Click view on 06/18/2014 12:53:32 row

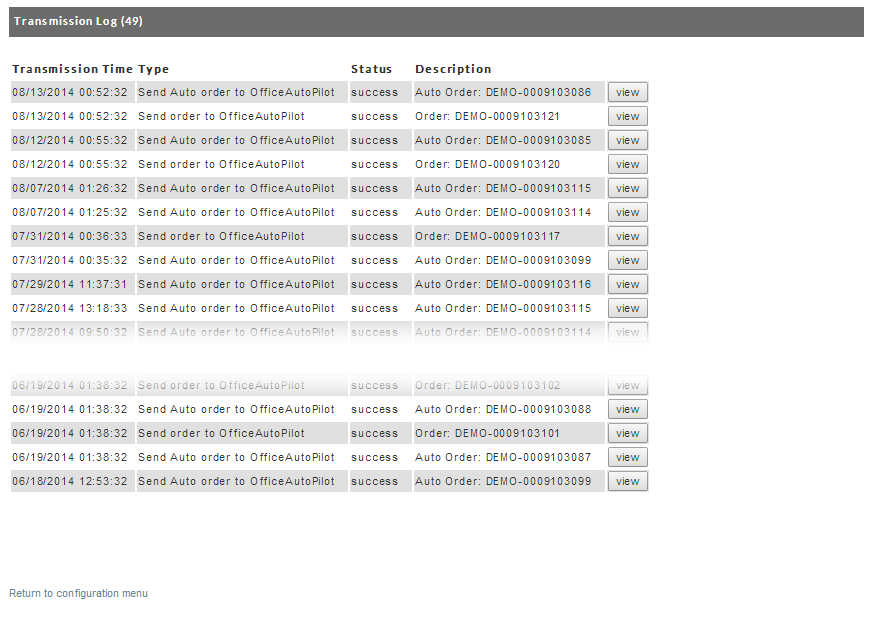(x=627, y=482)
